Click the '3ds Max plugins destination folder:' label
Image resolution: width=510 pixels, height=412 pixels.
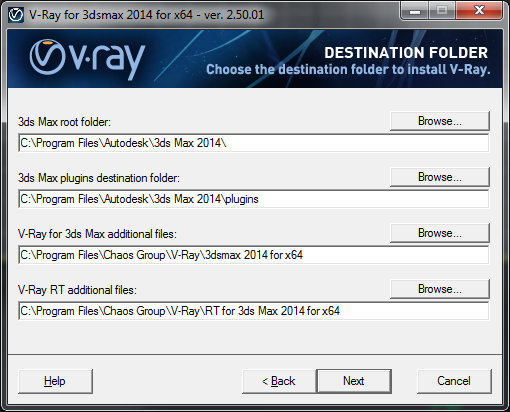[99, 178]
